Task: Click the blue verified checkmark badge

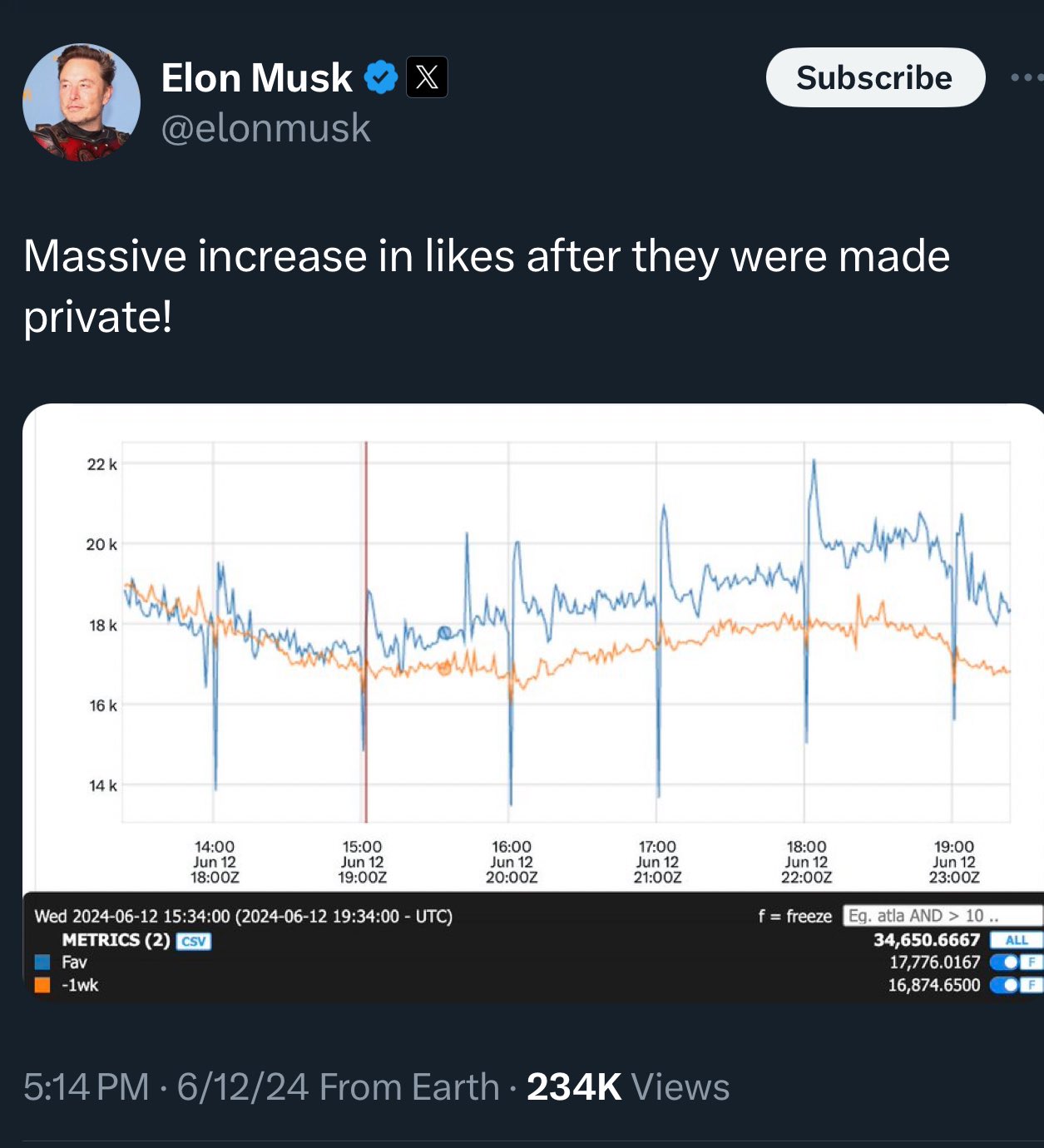Action: pyautogui.click(x=381, y=77)
